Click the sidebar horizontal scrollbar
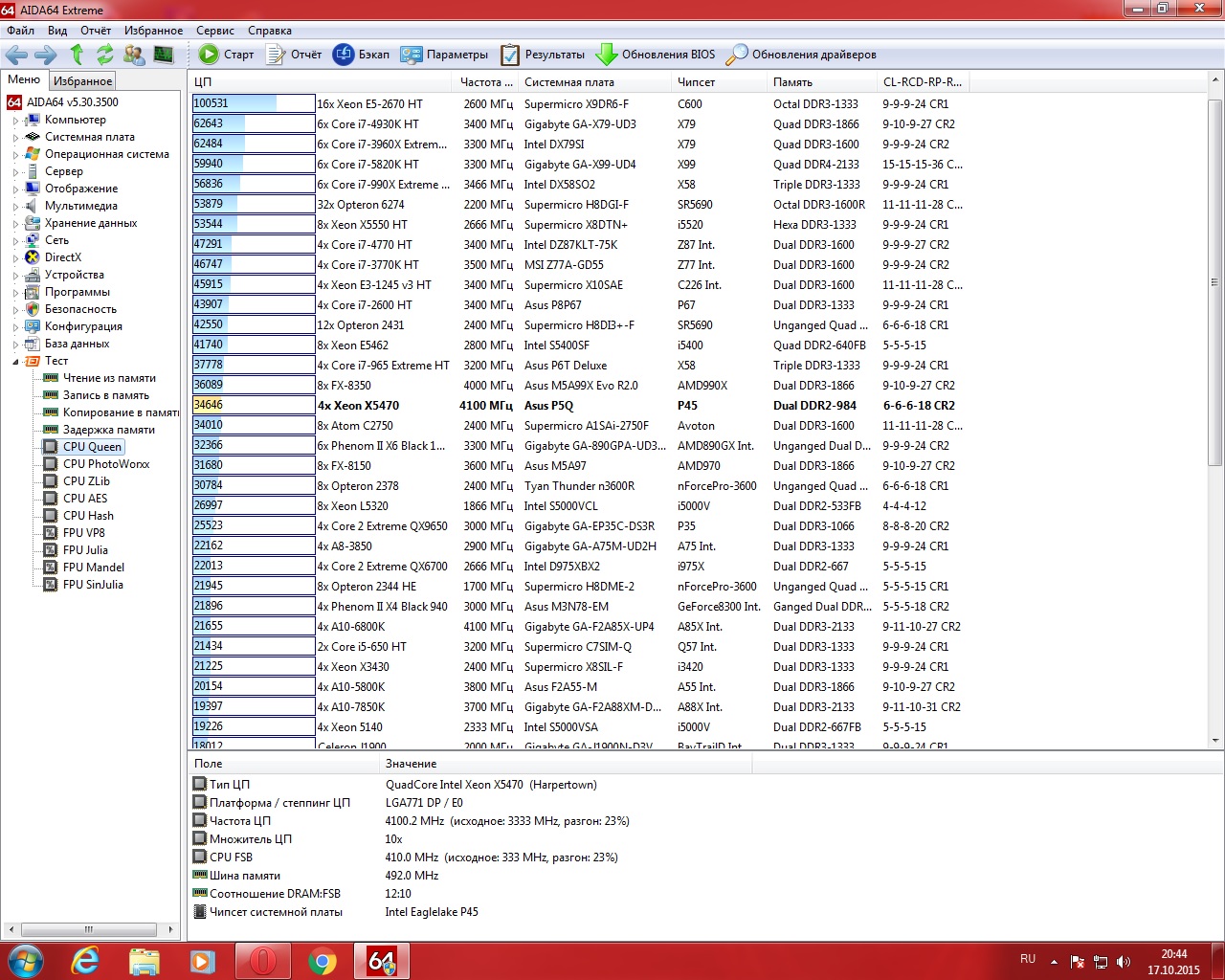 (x=90, y=929)
